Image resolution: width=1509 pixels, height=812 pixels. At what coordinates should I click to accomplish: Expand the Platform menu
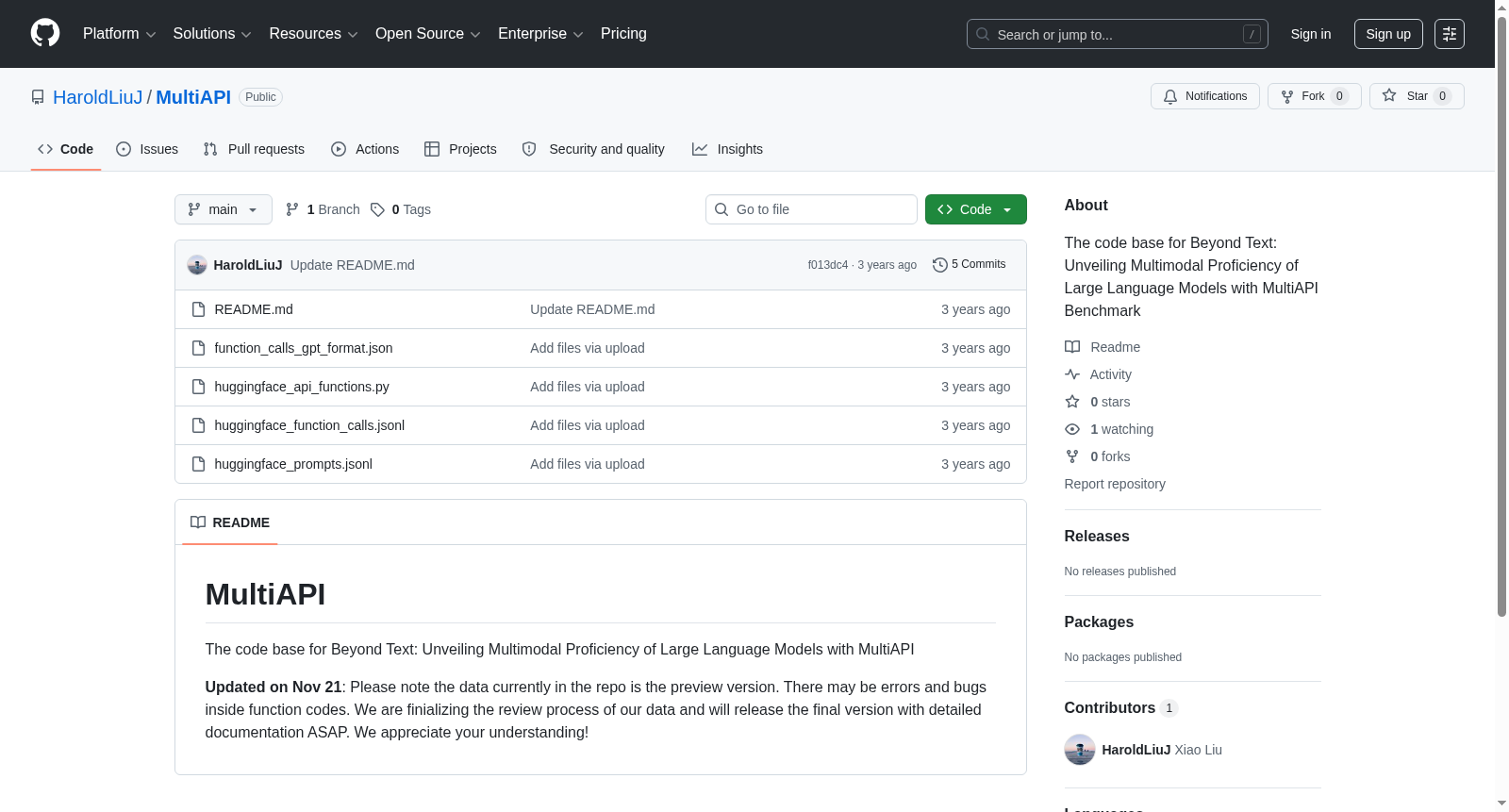(x=119, y=34)
